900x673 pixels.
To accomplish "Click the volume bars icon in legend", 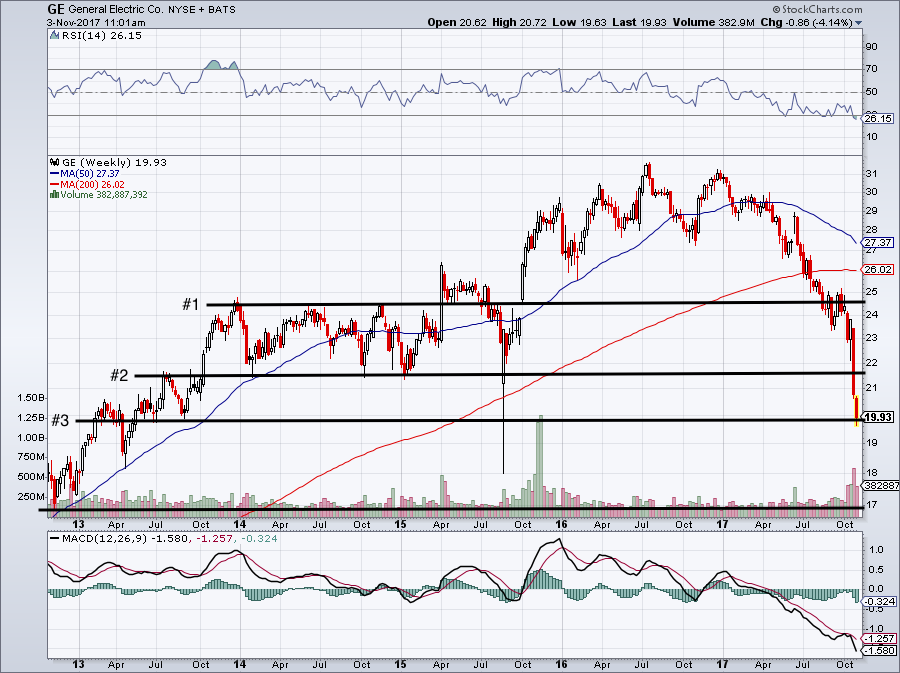I will pos(55,194).
